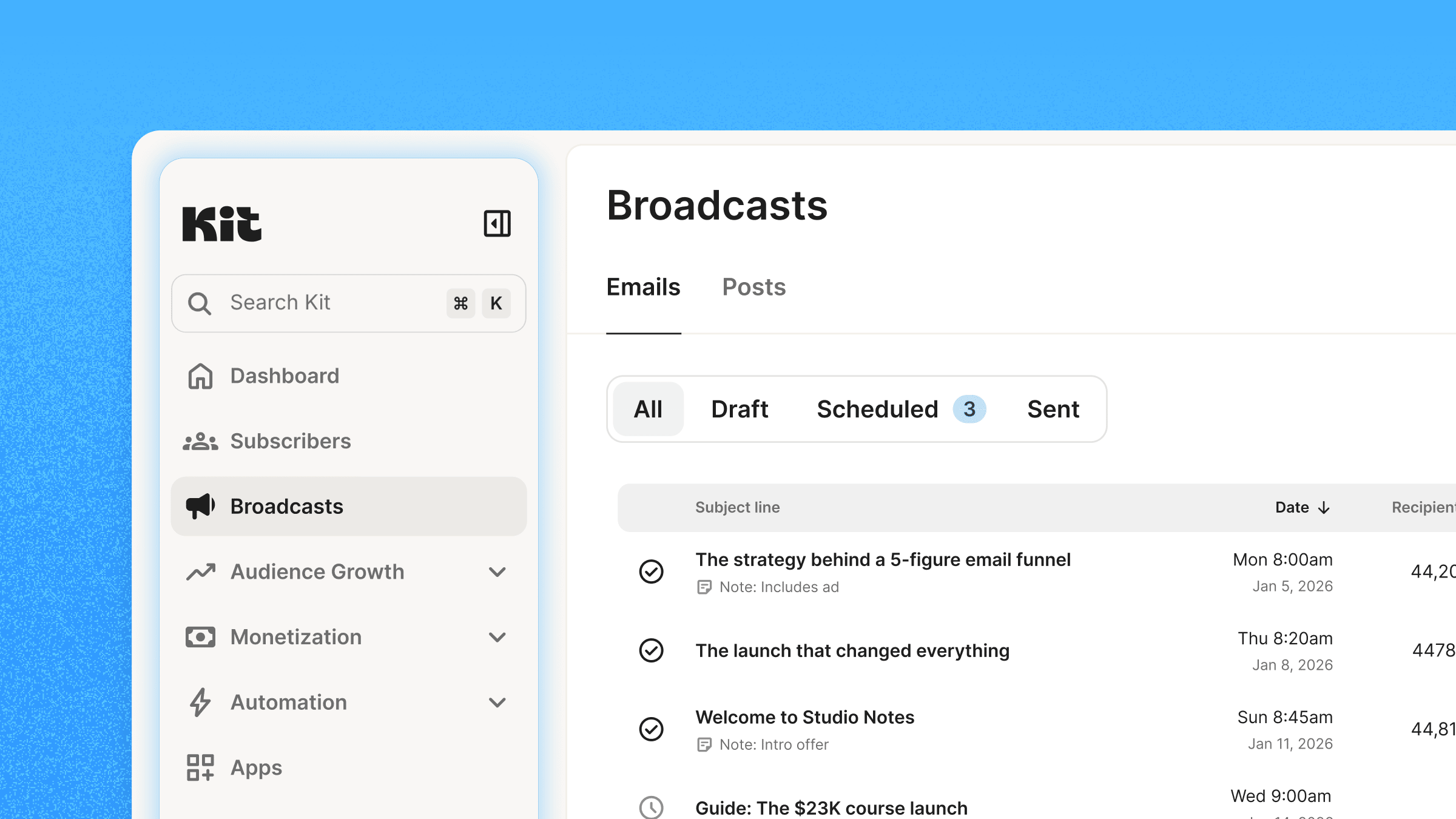Focus the Search Kit field
This screenshot has width=1456, height=819.
(x=349, y=303)
